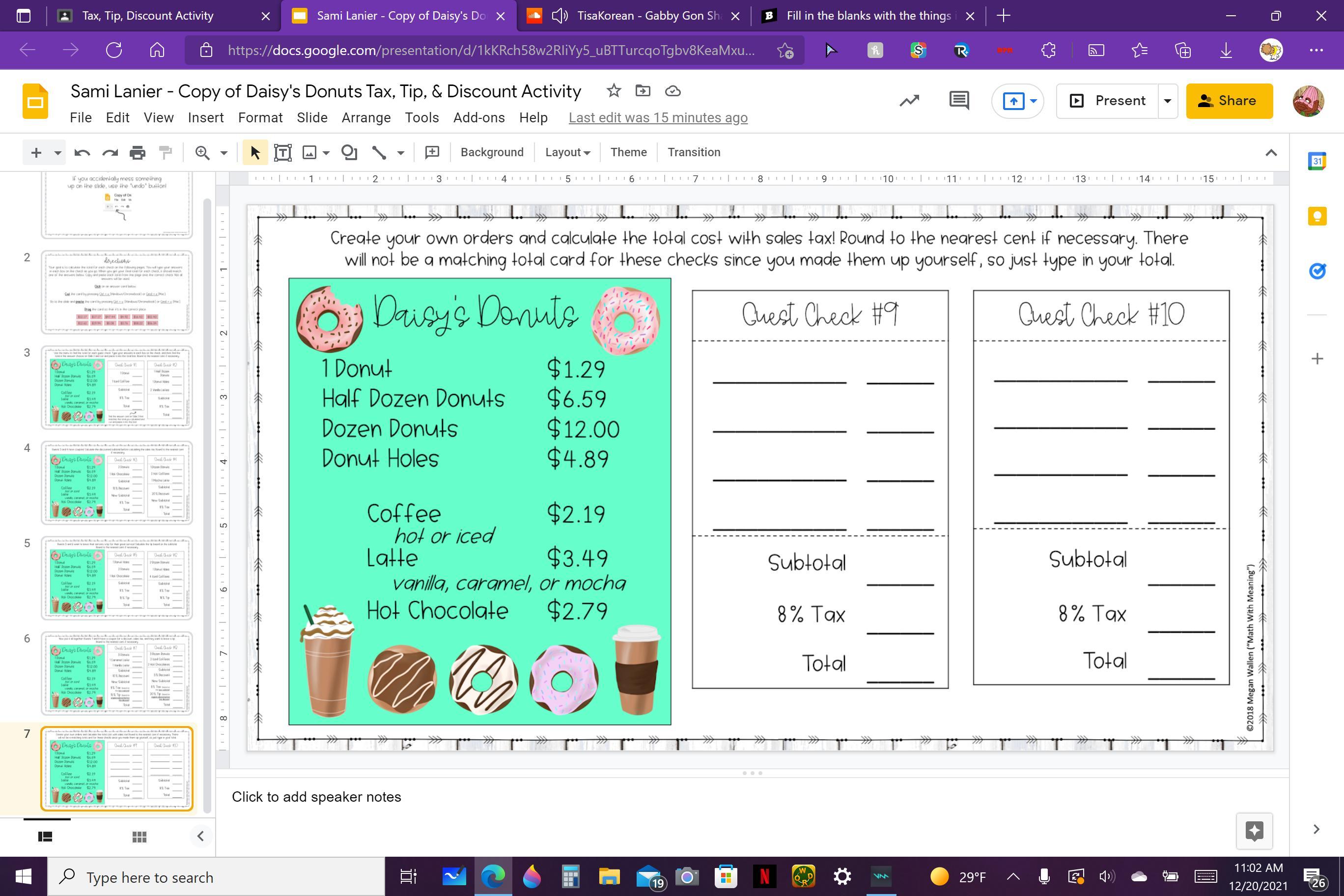The width and height of the screenshot is (1344, 896).
Task: Open the Move to folder icon
Action: click(x=643, y=91)
